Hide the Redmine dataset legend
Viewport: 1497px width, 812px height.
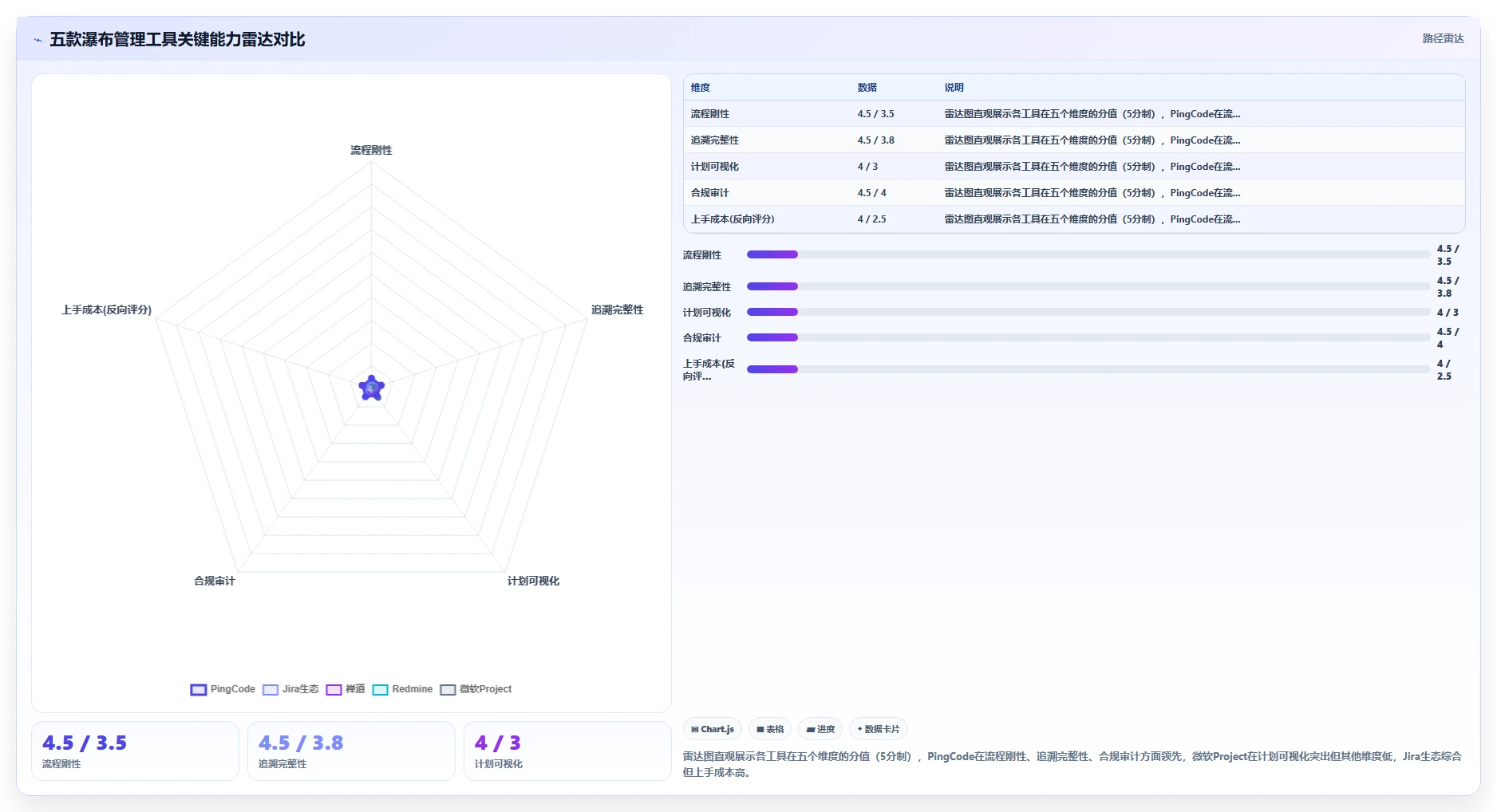tap(402, 689)
